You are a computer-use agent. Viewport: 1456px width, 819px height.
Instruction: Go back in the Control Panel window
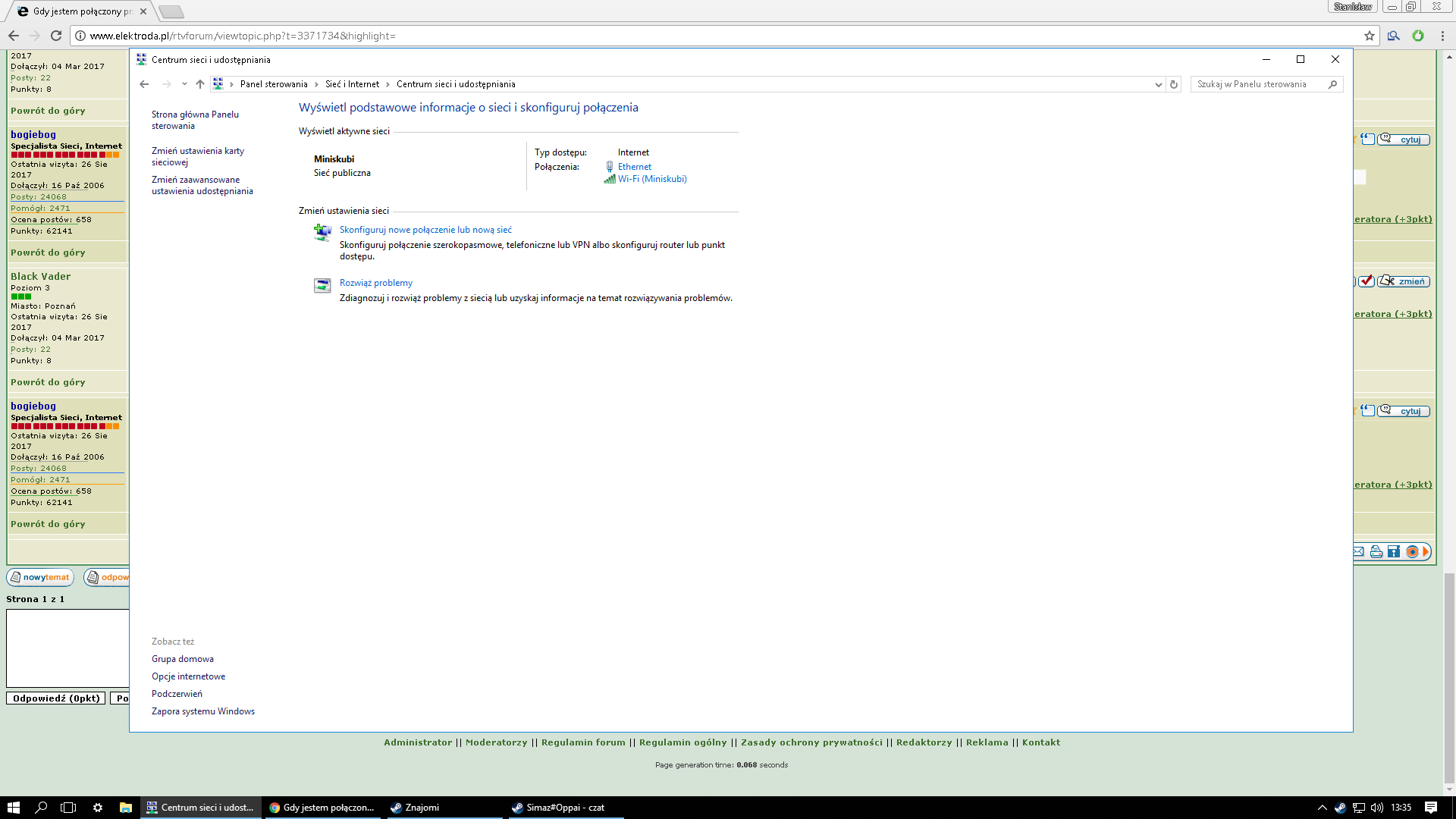pos(144,84)
